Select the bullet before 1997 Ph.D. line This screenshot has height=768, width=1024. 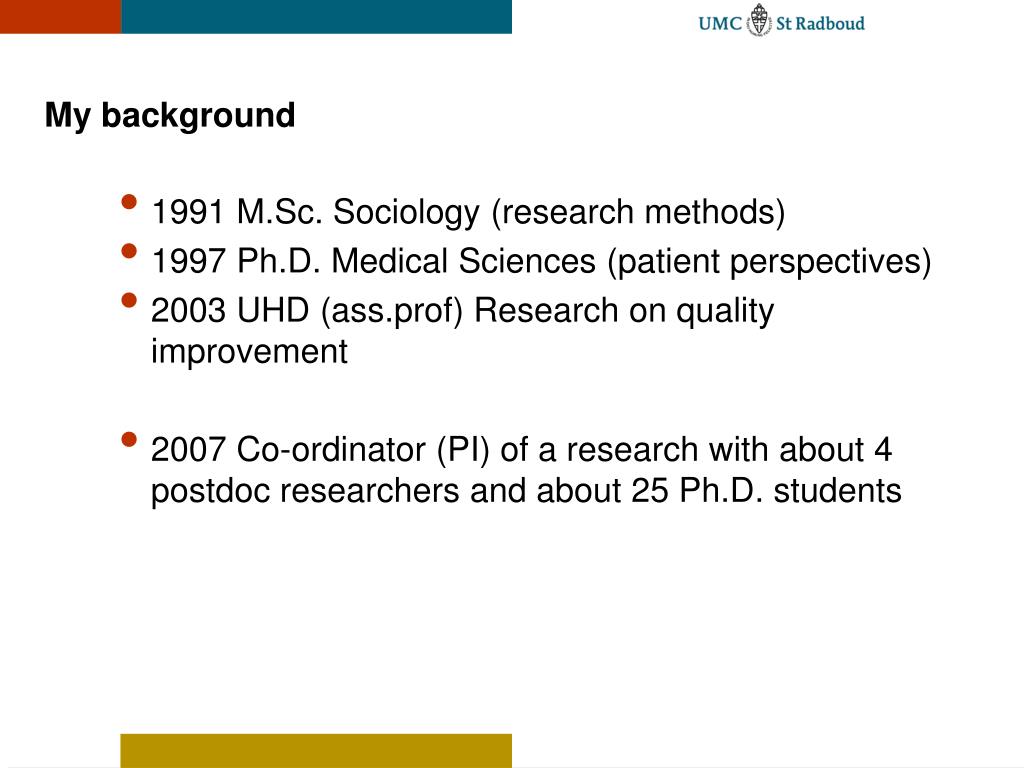[129, 251]
